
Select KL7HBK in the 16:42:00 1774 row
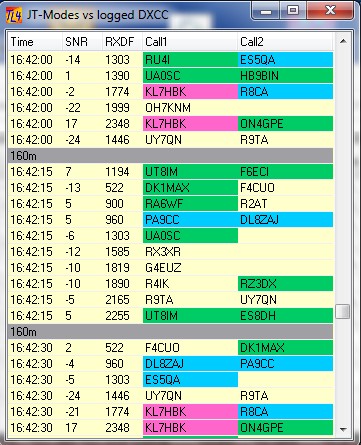[x=190, y=92]
